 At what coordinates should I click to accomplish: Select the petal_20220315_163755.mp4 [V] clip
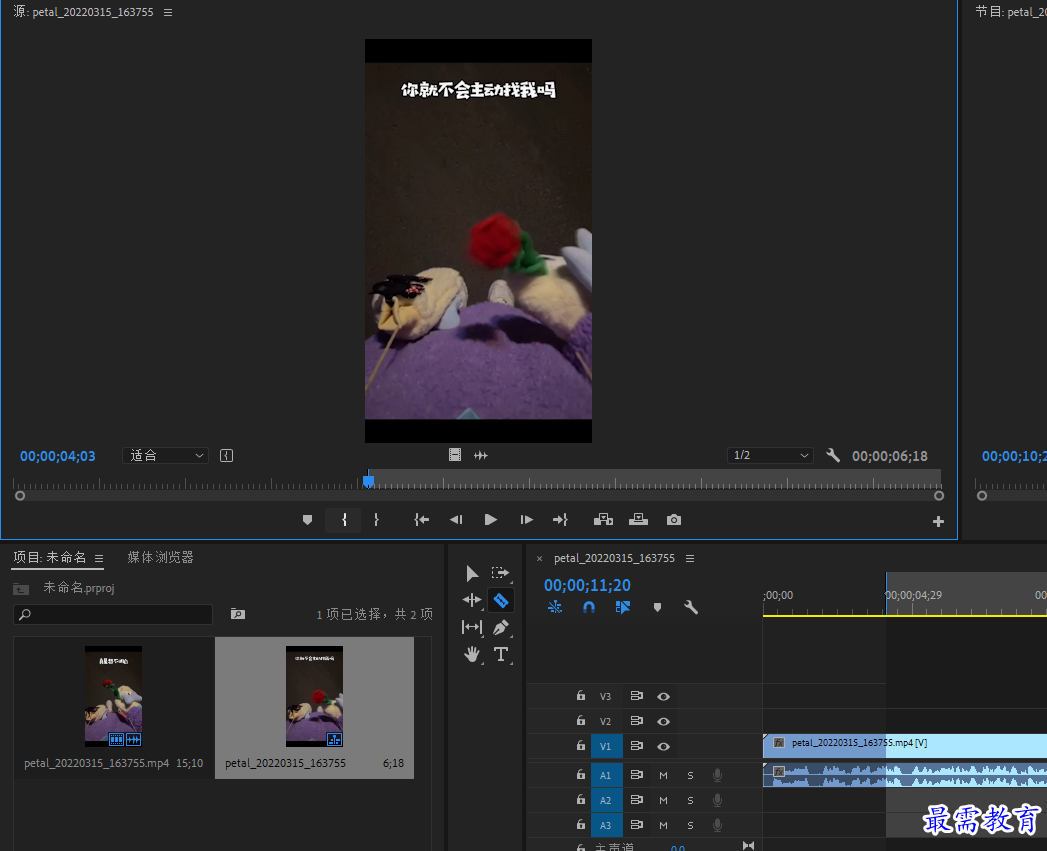coord(905,745)
